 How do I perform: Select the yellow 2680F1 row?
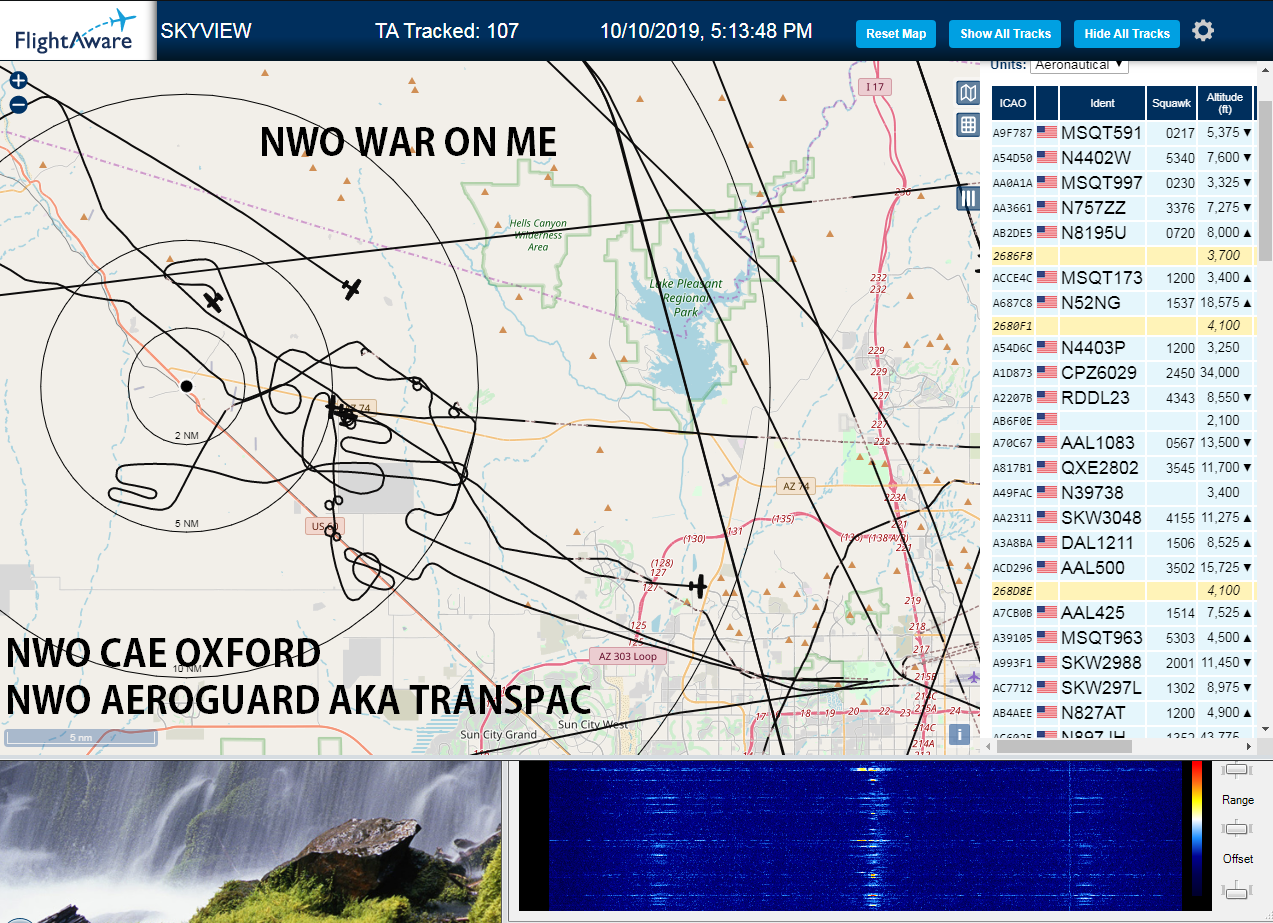point(1122,325)
